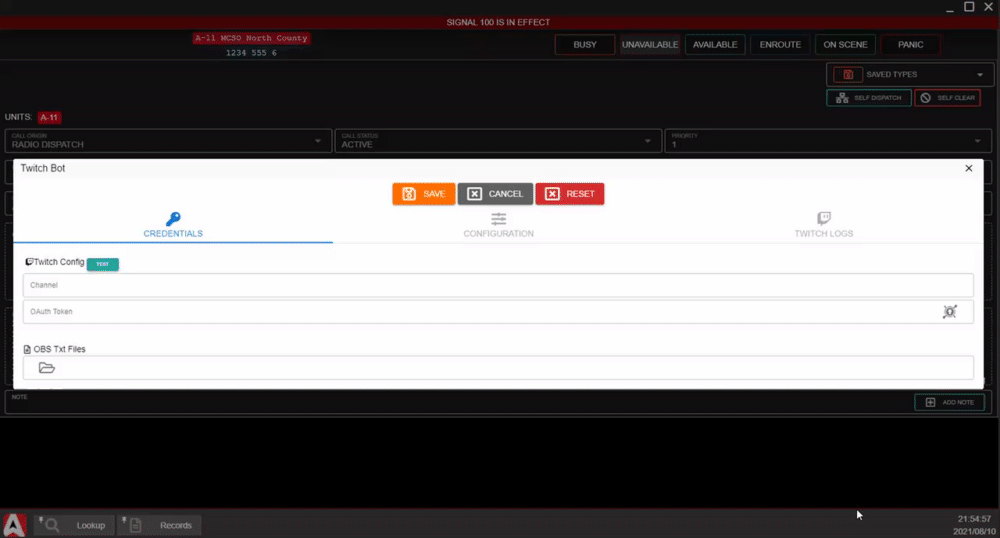Reset the Twitch Bot settings
The height and width of the screenshot is (538, 1000).
pos(570,194)
